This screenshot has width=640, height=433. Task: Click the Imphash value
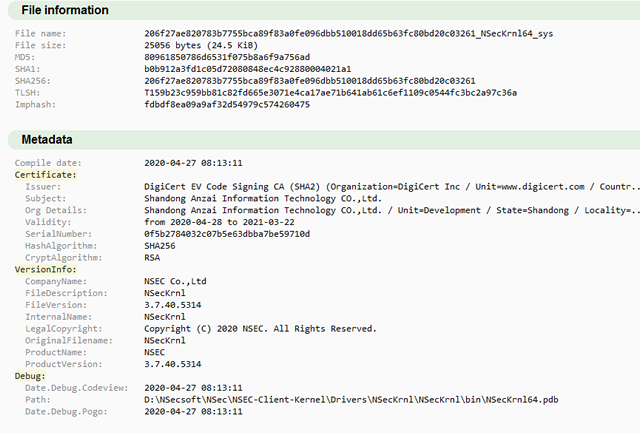tap(227, 104)
